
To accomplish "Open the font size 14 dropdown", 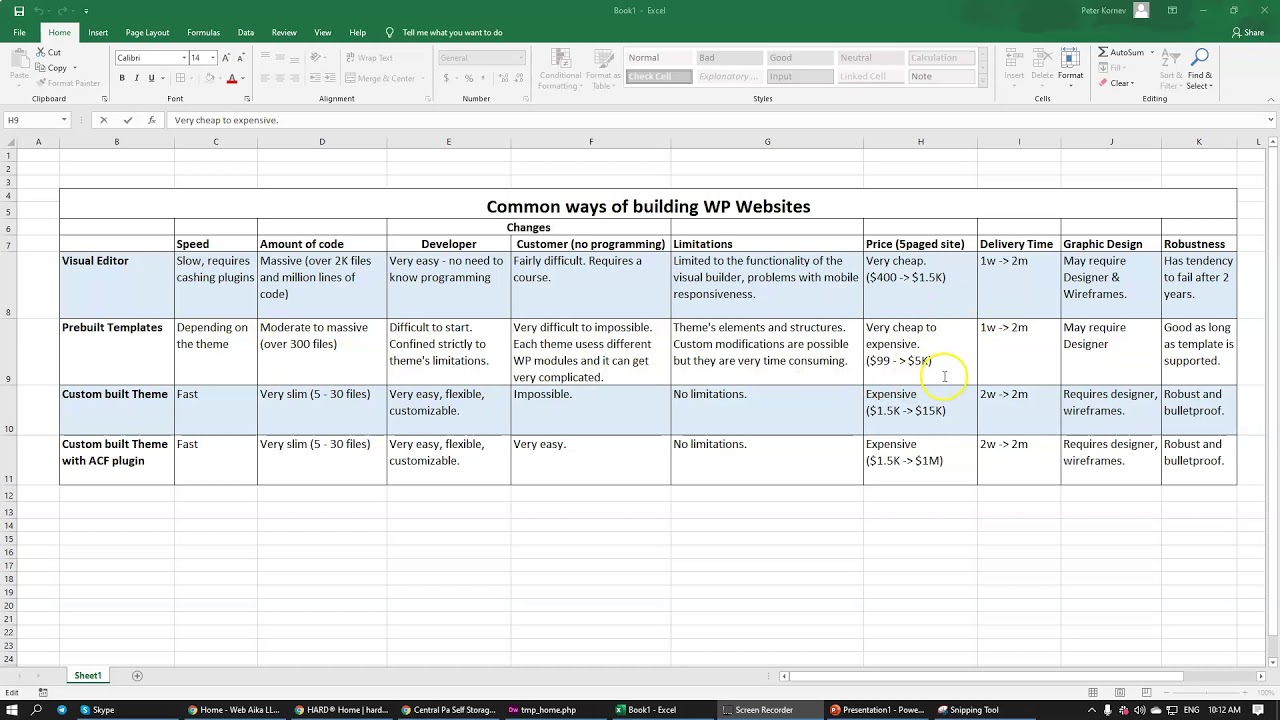I will pyautogui.click(x=212, y=58).
